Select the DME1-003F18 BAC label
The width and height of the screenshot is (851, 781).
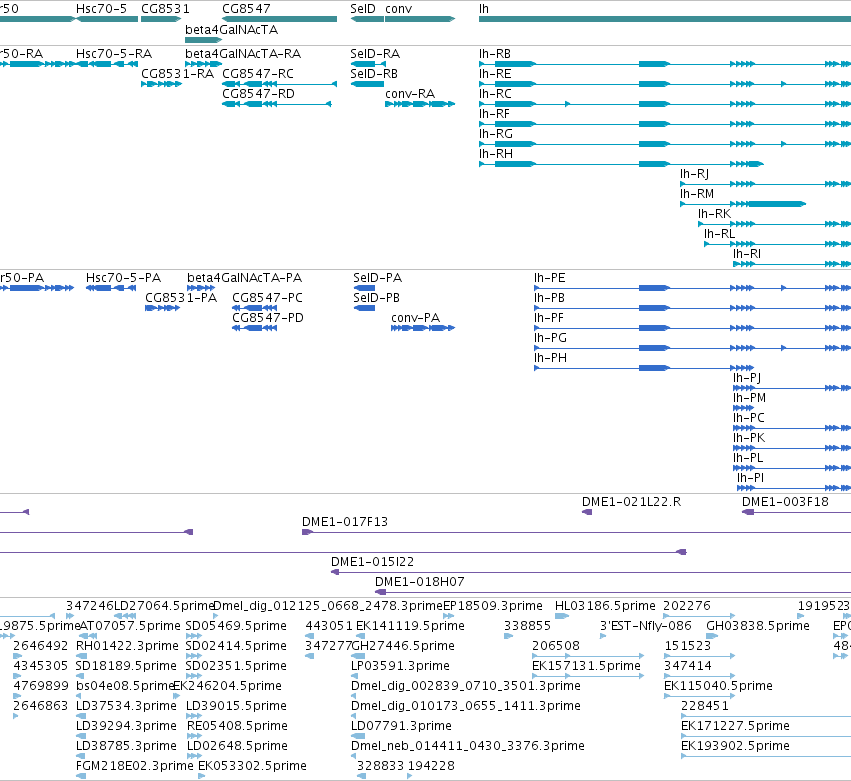pos(785,501)
